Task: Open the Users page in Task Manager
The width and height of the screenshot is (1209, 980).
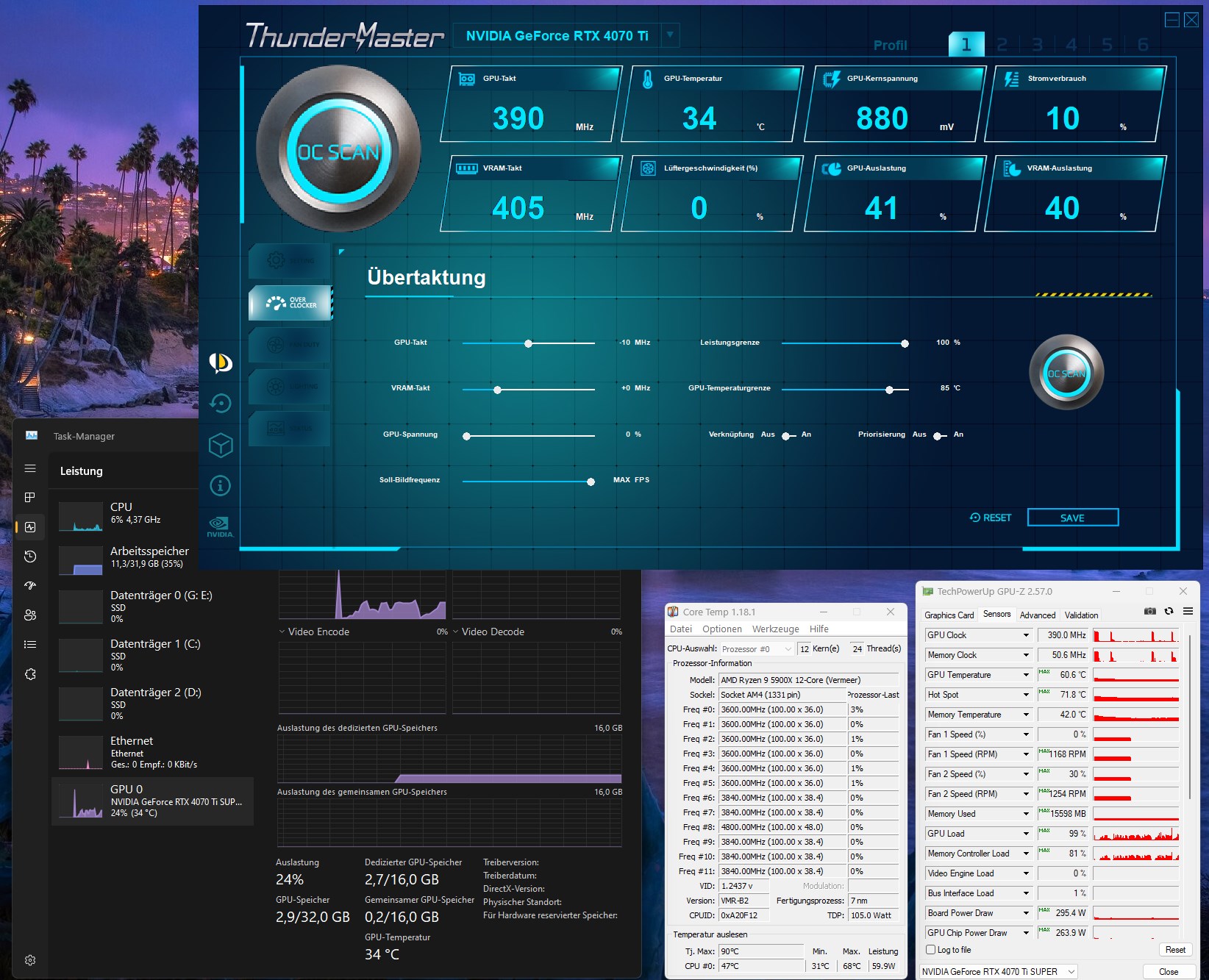Action: (x=30, y=615)
